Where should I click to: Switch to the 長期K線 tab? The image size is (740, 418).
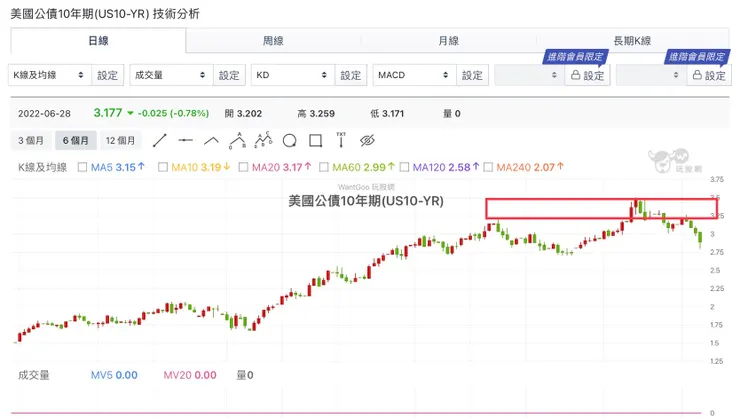(632, 41)
